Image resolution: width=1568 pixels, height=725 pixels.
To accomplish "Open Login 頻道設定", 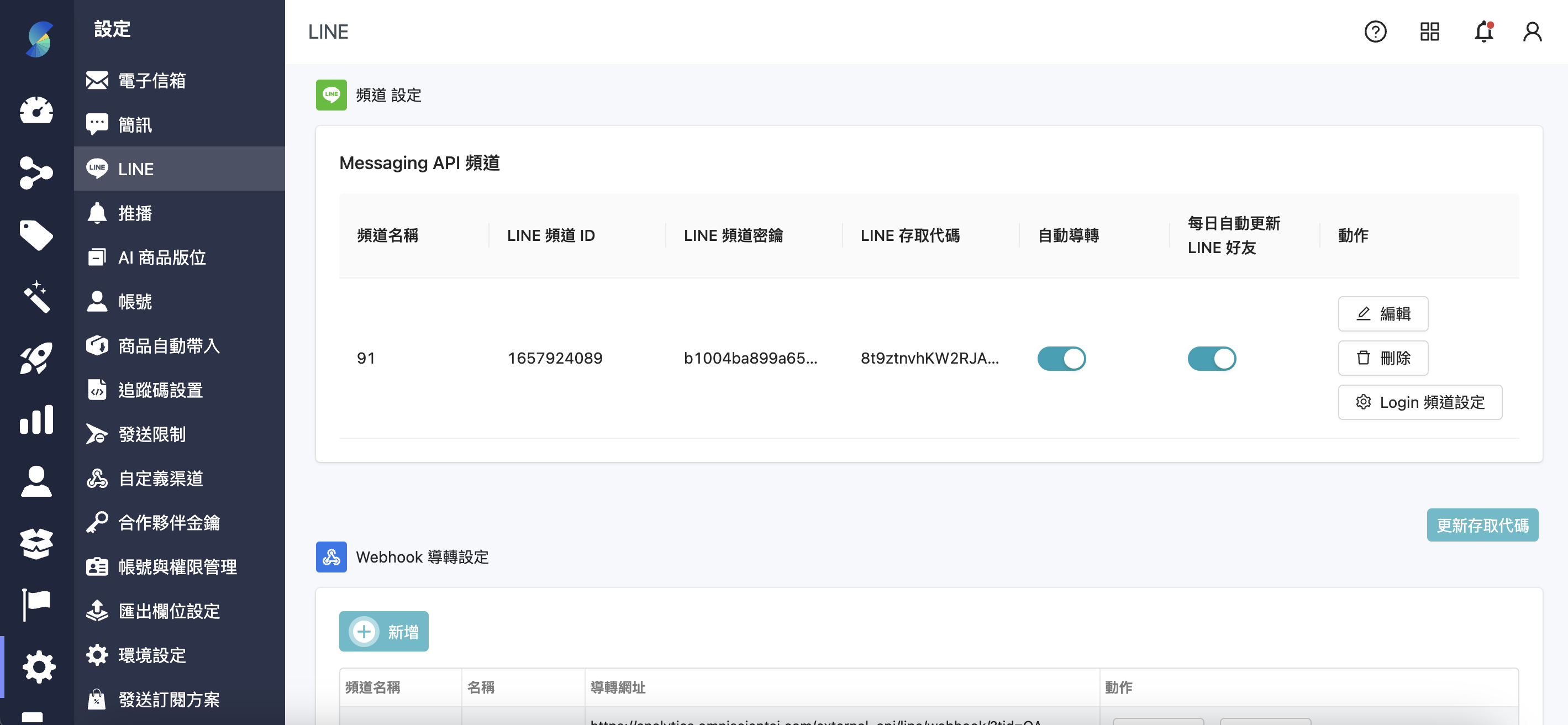I will click(1420, 402).
